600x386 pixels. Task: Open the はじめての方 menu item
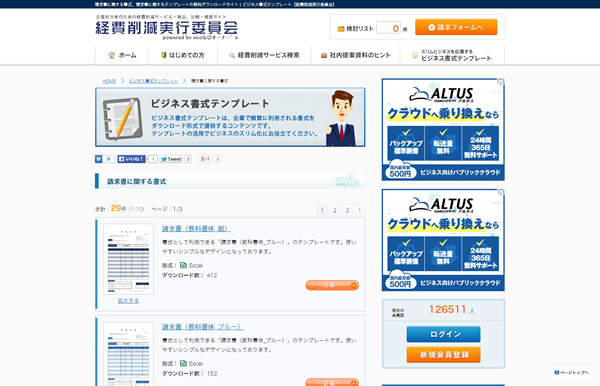(183, 55)
